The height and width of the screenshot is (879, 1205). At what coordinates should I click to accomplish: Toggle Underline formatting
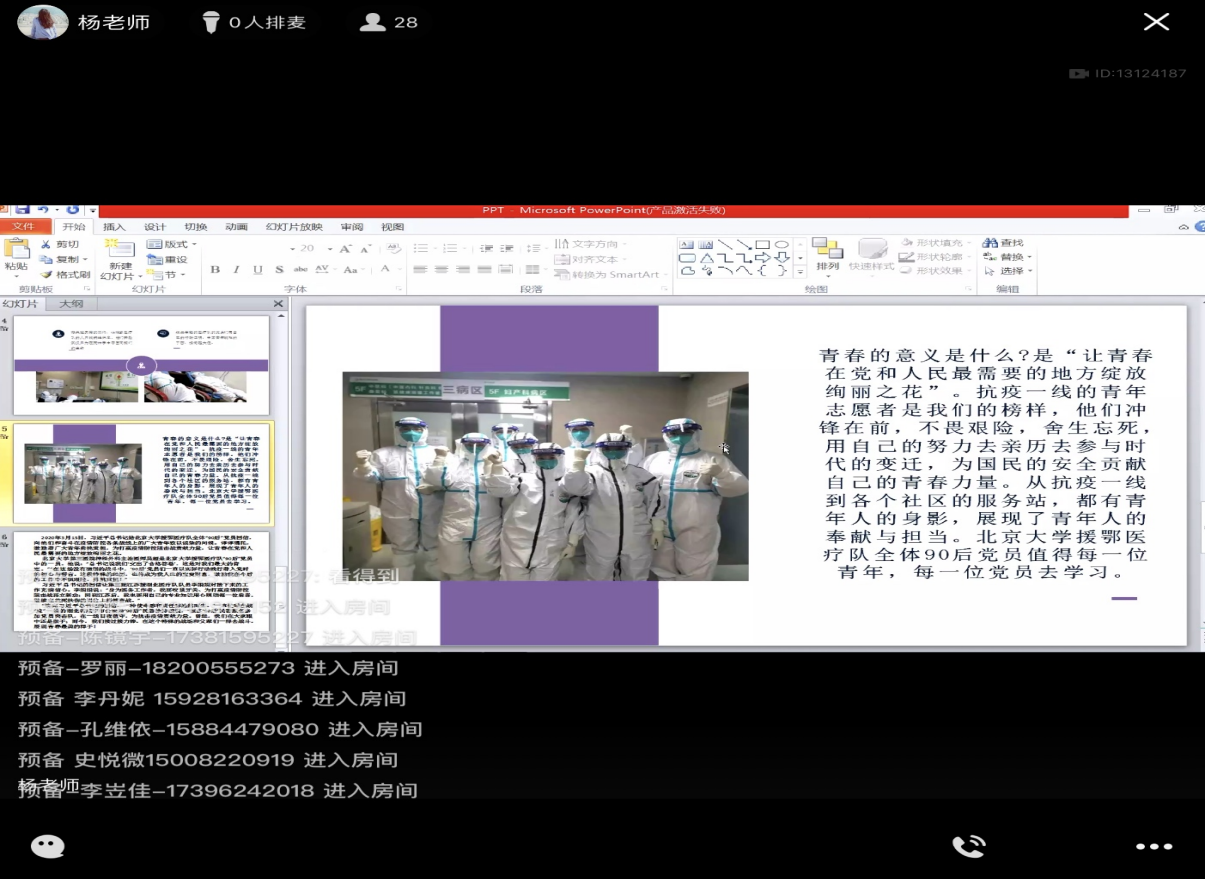pyautogui.click(x=257, y=270)
